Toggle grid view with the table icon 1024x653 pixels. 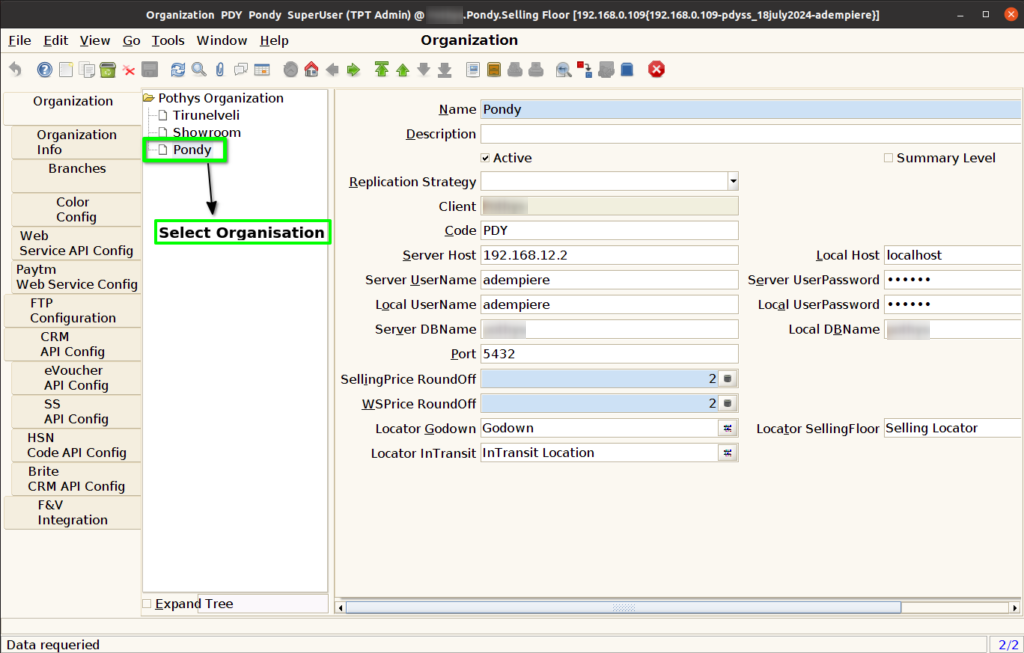262,69
